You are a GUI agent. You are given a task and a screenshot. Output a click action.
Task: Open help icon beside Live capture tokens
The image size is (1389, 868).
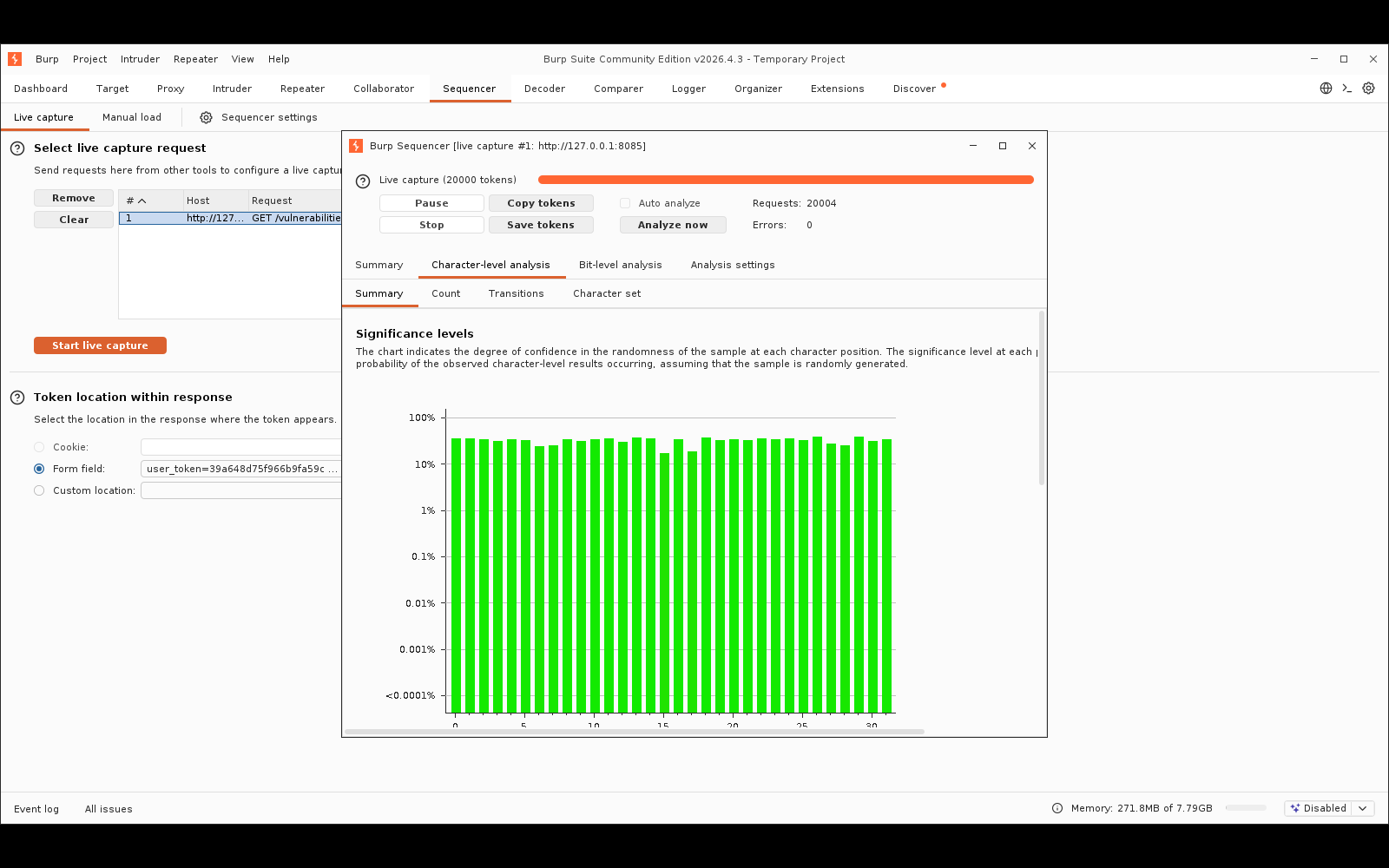click(363, 181)
